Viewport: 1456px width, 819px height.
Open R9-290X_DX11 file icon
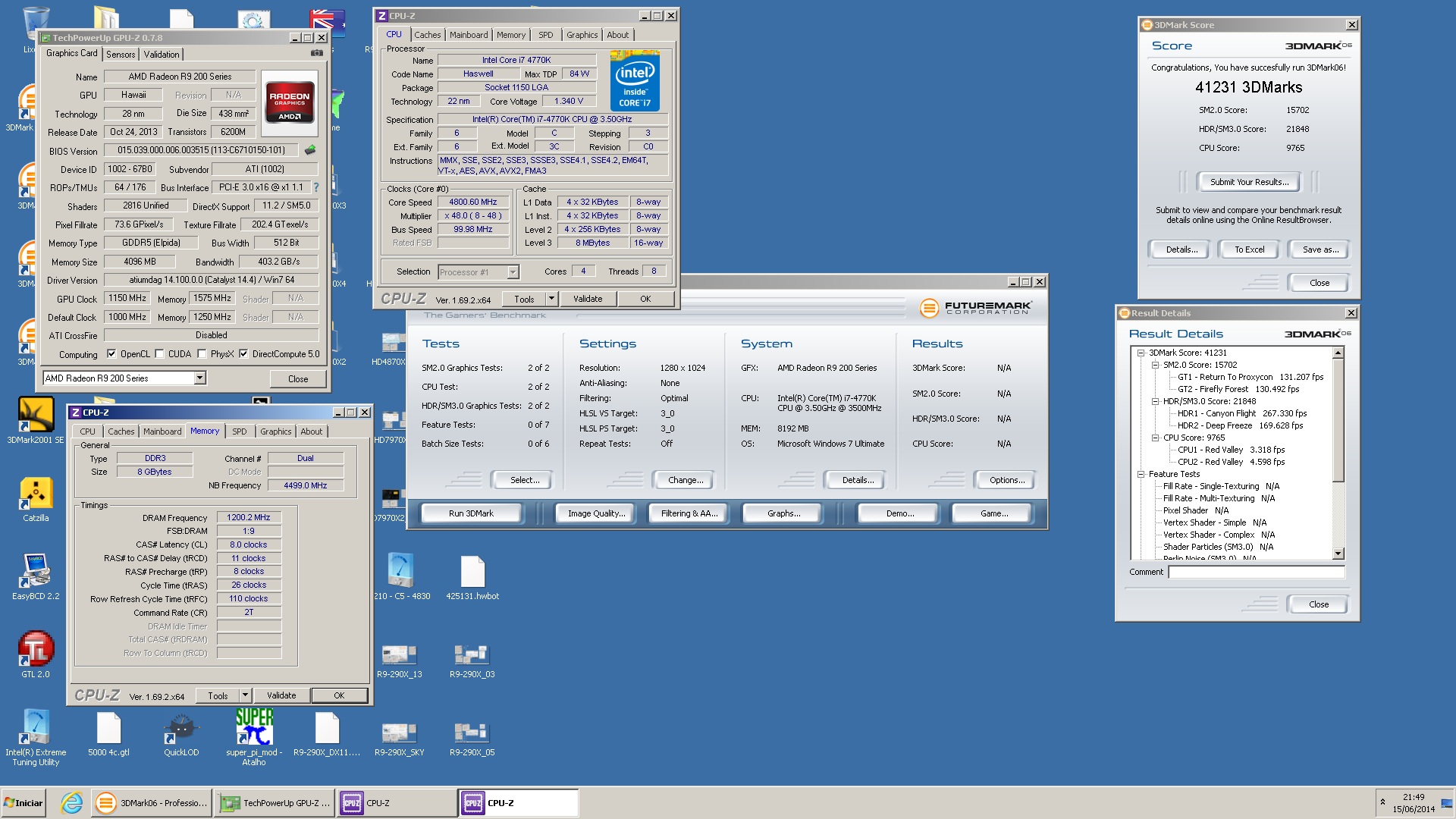point(327,734)
